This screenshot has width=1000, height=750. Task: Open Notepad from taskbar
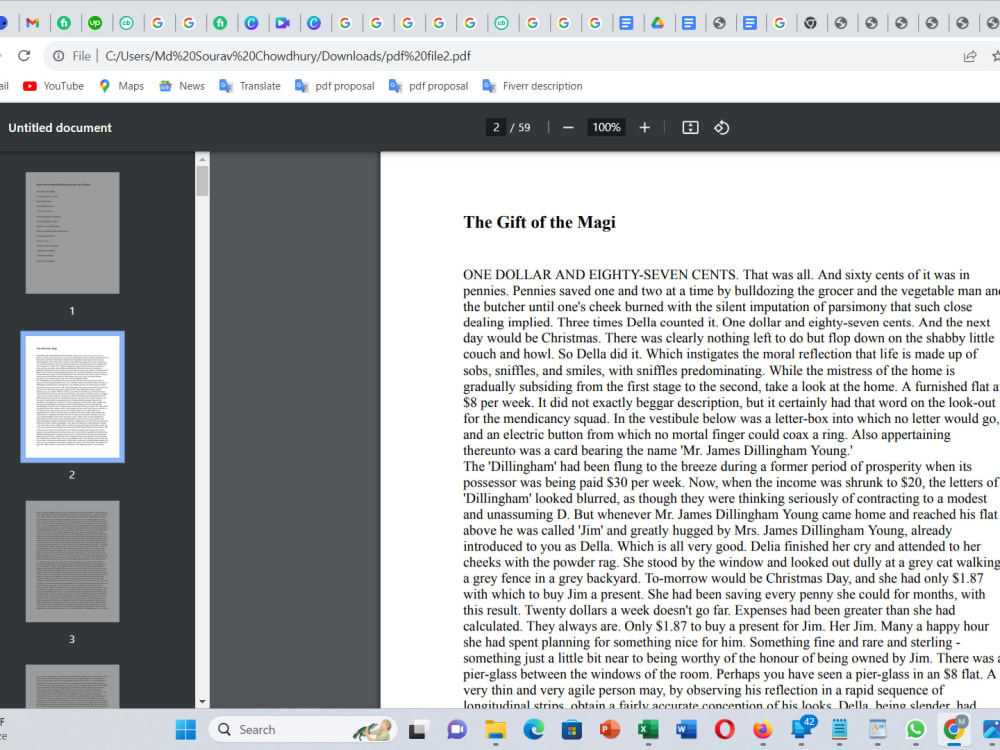[839, 730]
